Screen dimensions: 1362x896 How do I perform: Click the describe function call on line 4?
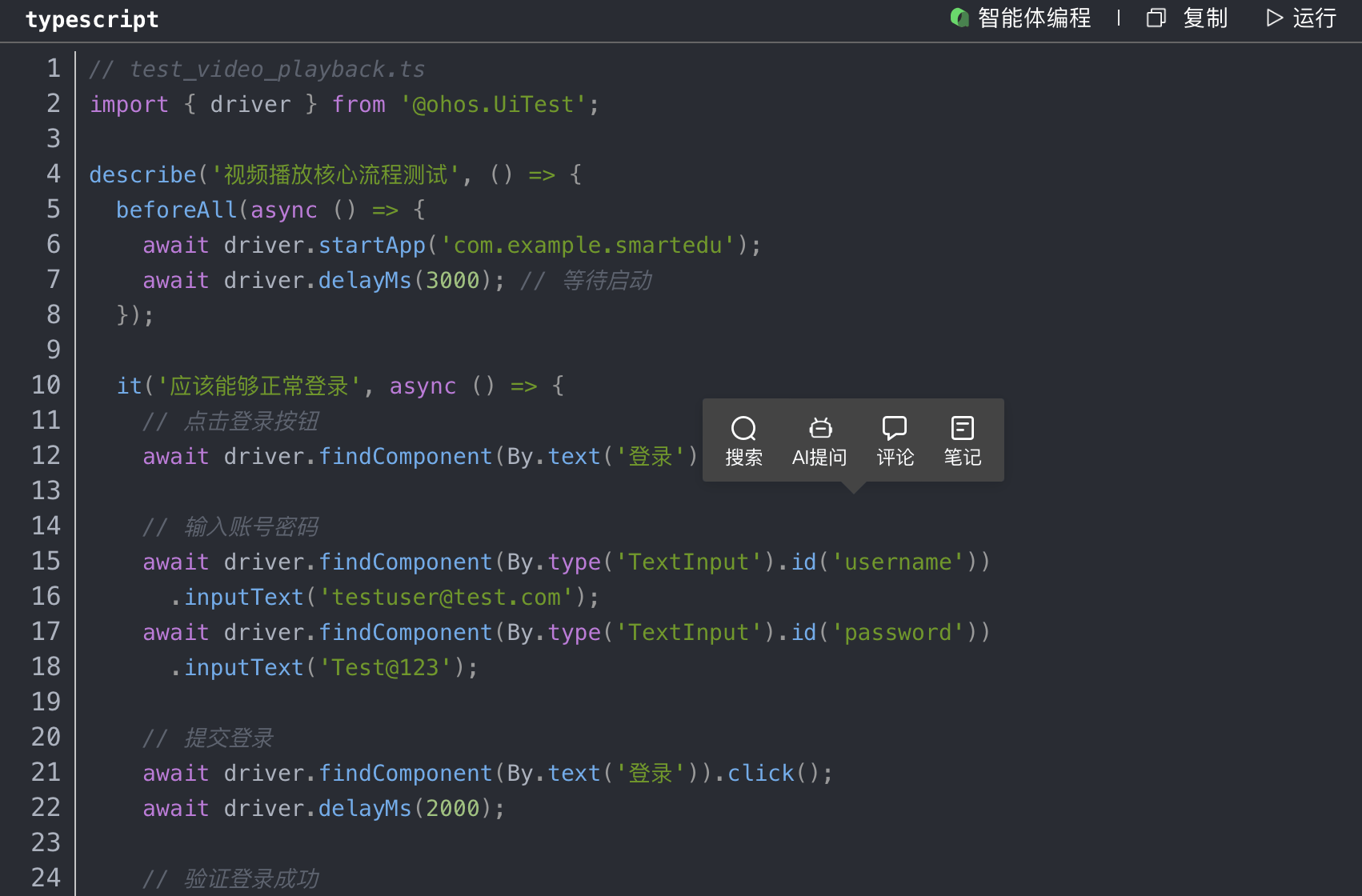[142, 174]
